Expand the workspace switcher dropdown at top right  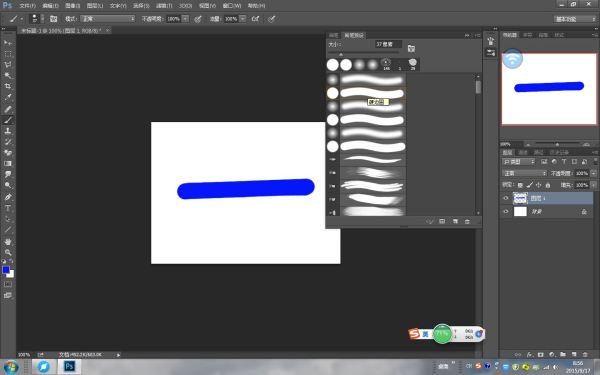click(575, 19)
